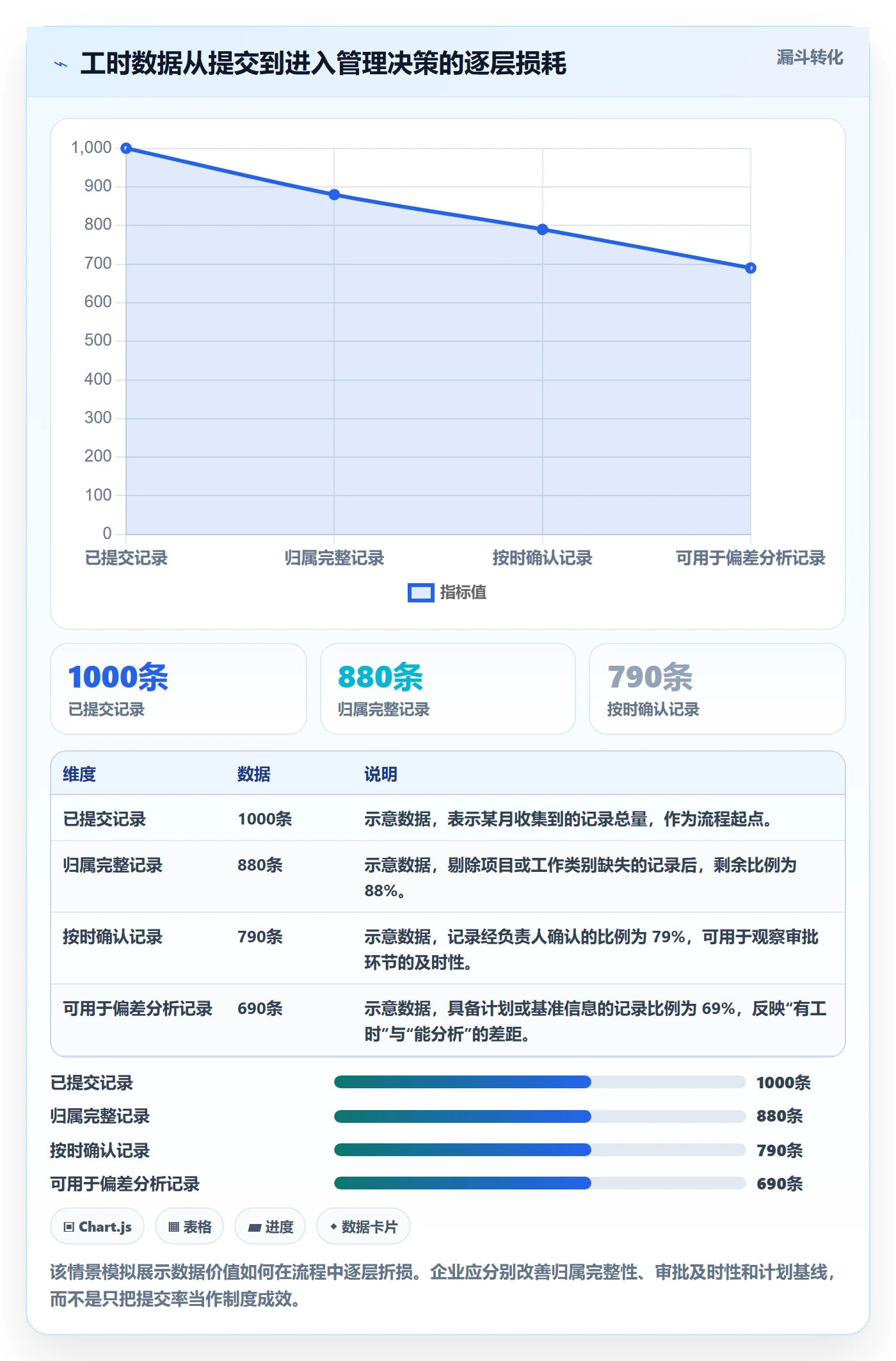Click the 按时确认记录 progress bar
This screenshot has height=1361, width=896.
tap(540, 1150)
